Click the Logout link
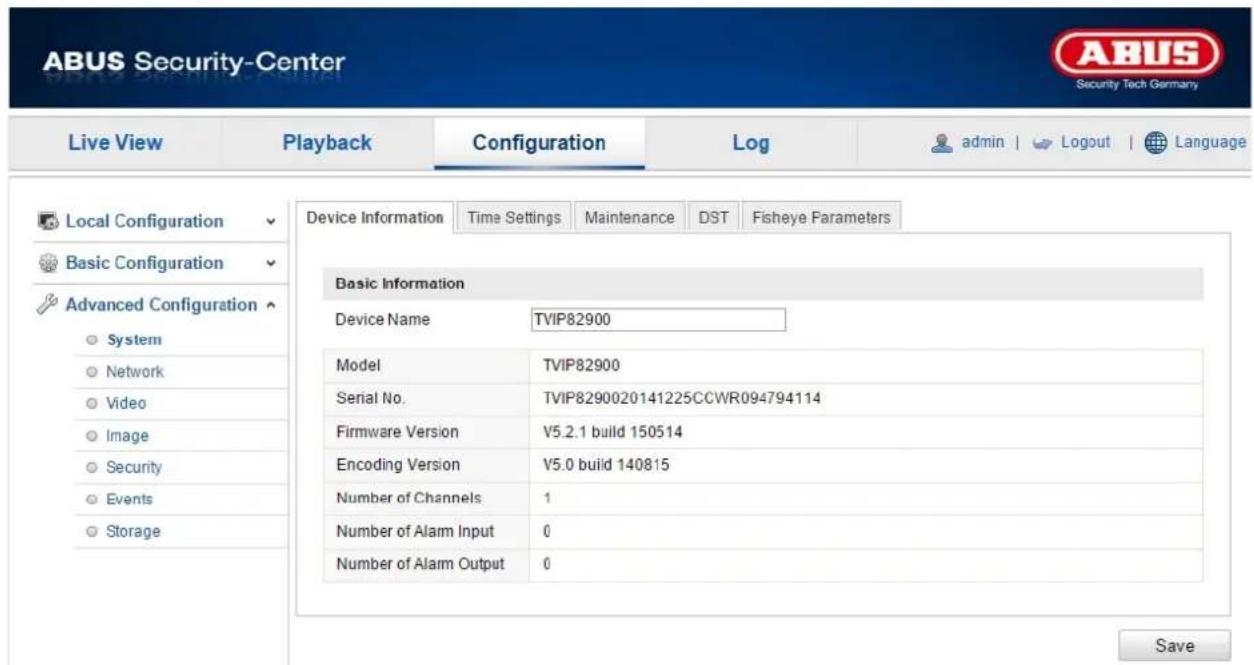The height and width of the screenshot is (665, 1254). [1084, 143]
